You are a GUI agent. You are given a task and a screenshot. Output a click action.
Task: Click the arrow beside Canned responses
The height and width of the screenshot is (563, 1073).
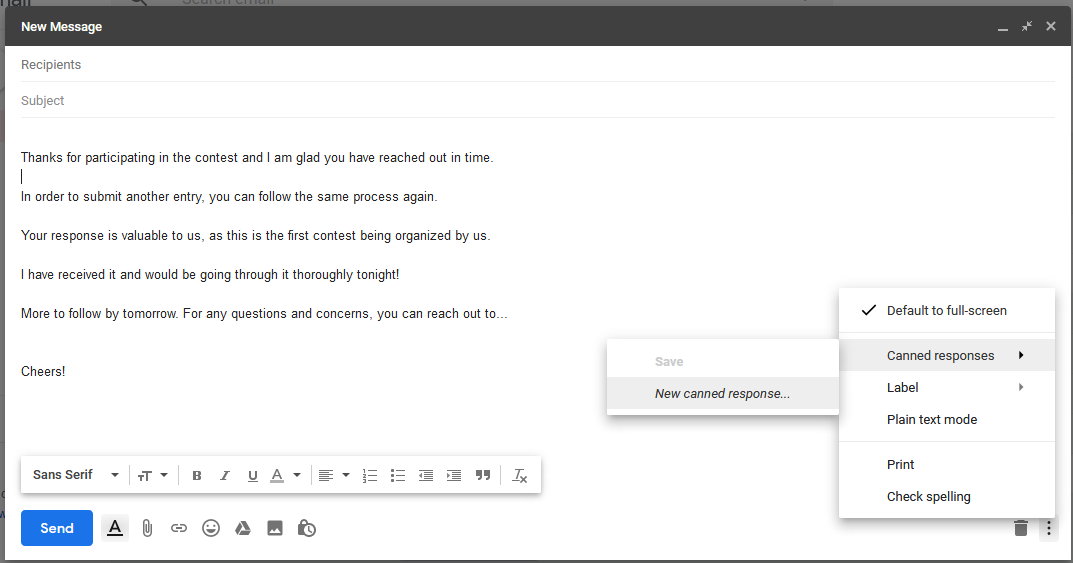click(x=1021, y=355)
